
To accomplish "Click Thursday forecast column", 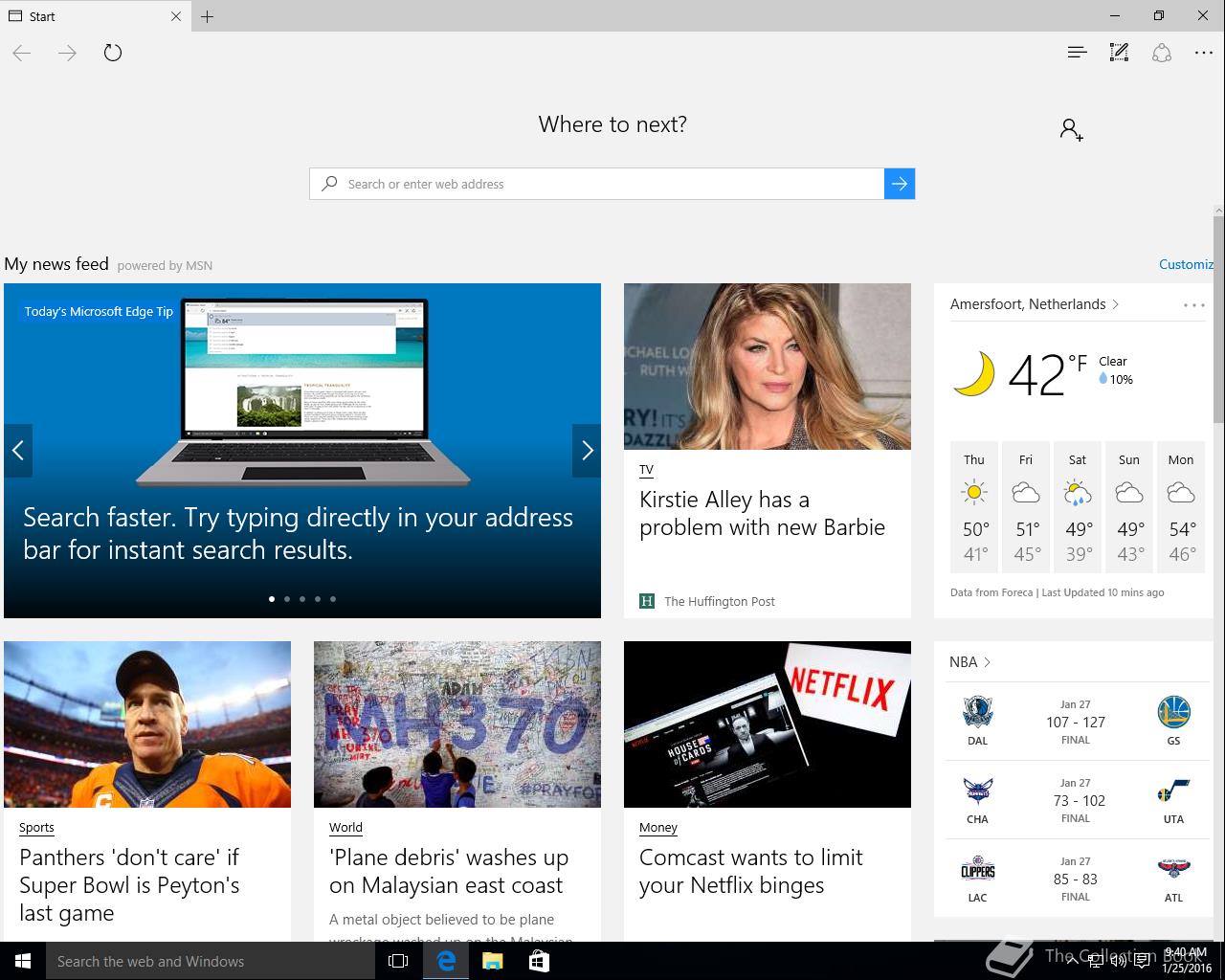I will pos(974,506).
